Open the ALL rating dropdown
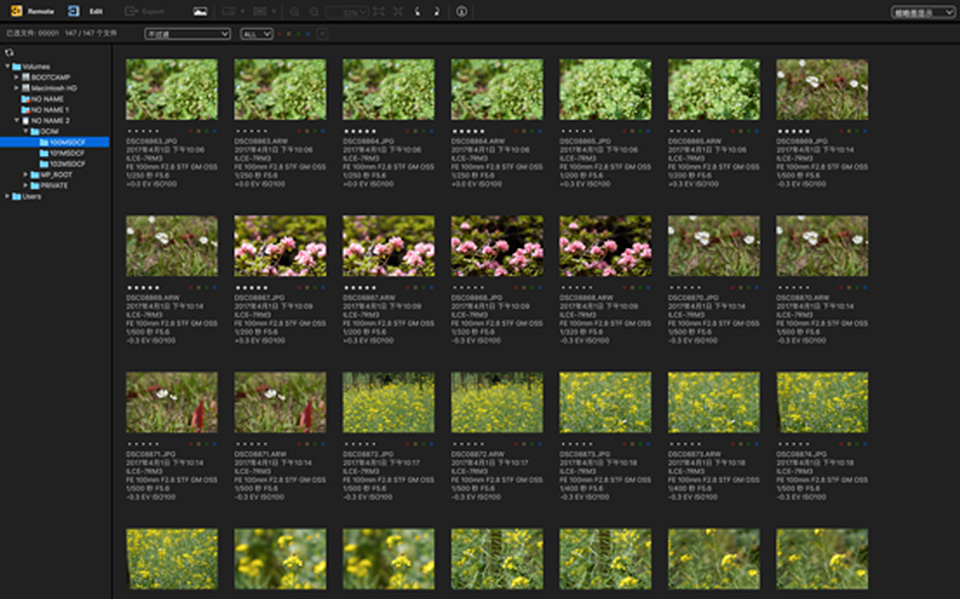 257,34
